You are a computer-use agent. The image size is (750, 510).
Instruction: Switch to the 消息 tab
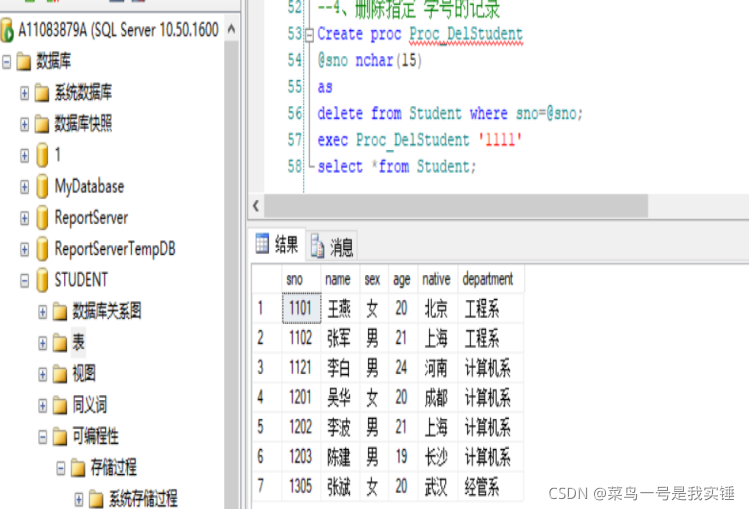point(332,246)
